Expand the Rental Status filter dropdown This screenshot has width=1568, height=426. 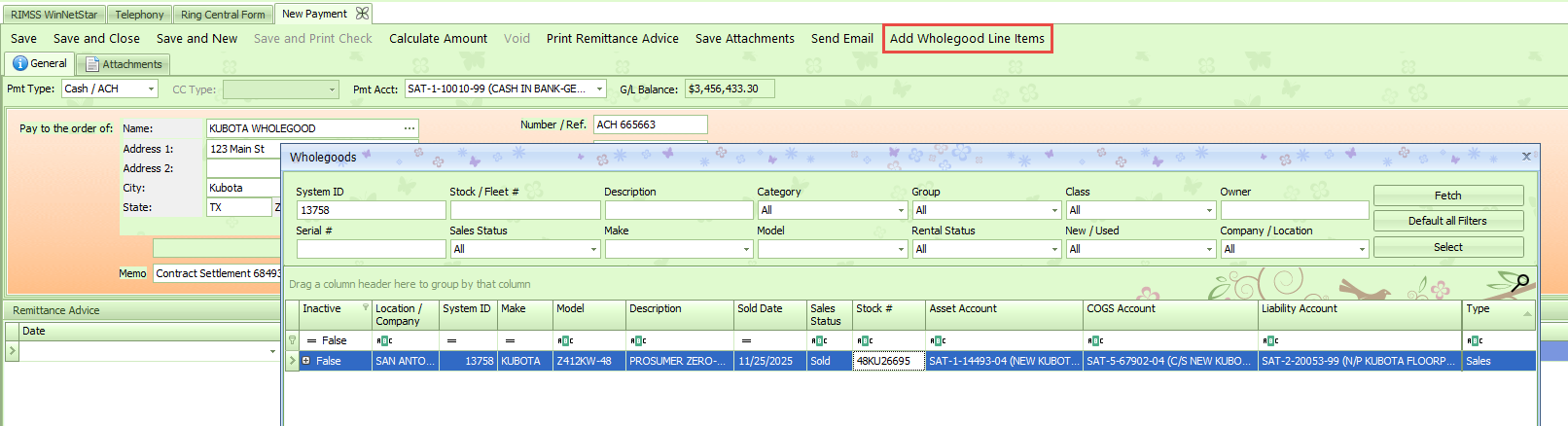coord(1054,249)
